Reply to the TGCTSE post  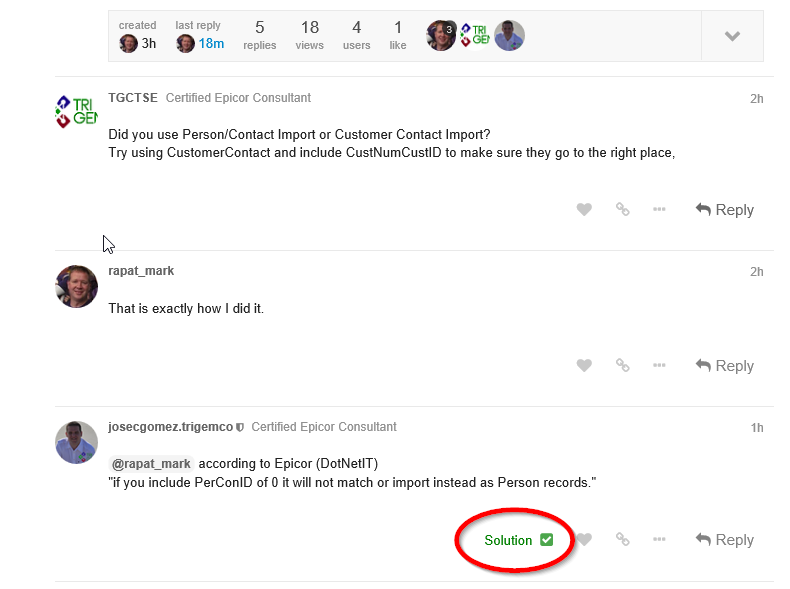click(725, 210)
